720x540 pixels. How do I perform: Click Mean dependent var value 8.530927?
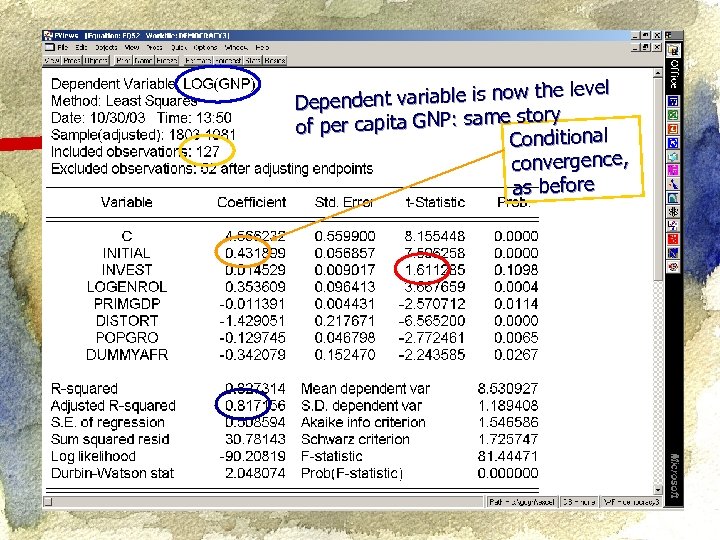[x=508, y=389]
